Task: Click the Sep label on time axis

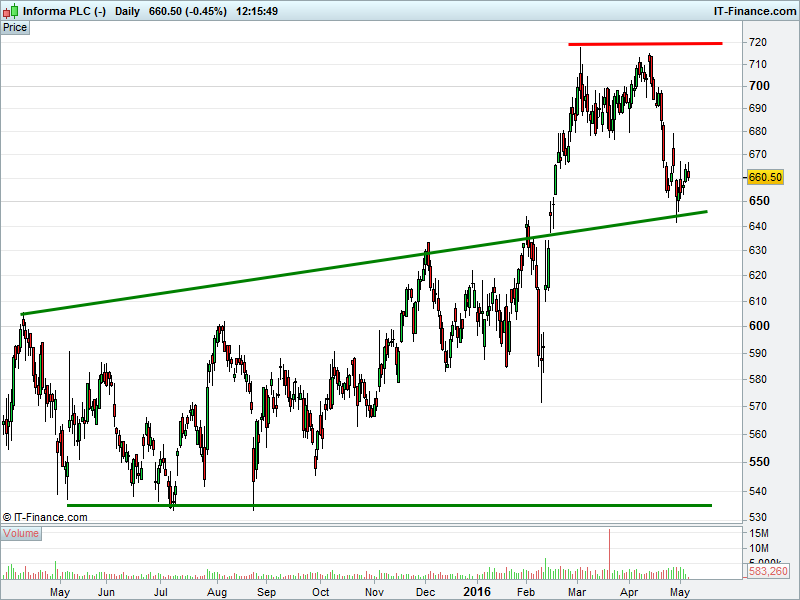Action: [x=266, y=592]
